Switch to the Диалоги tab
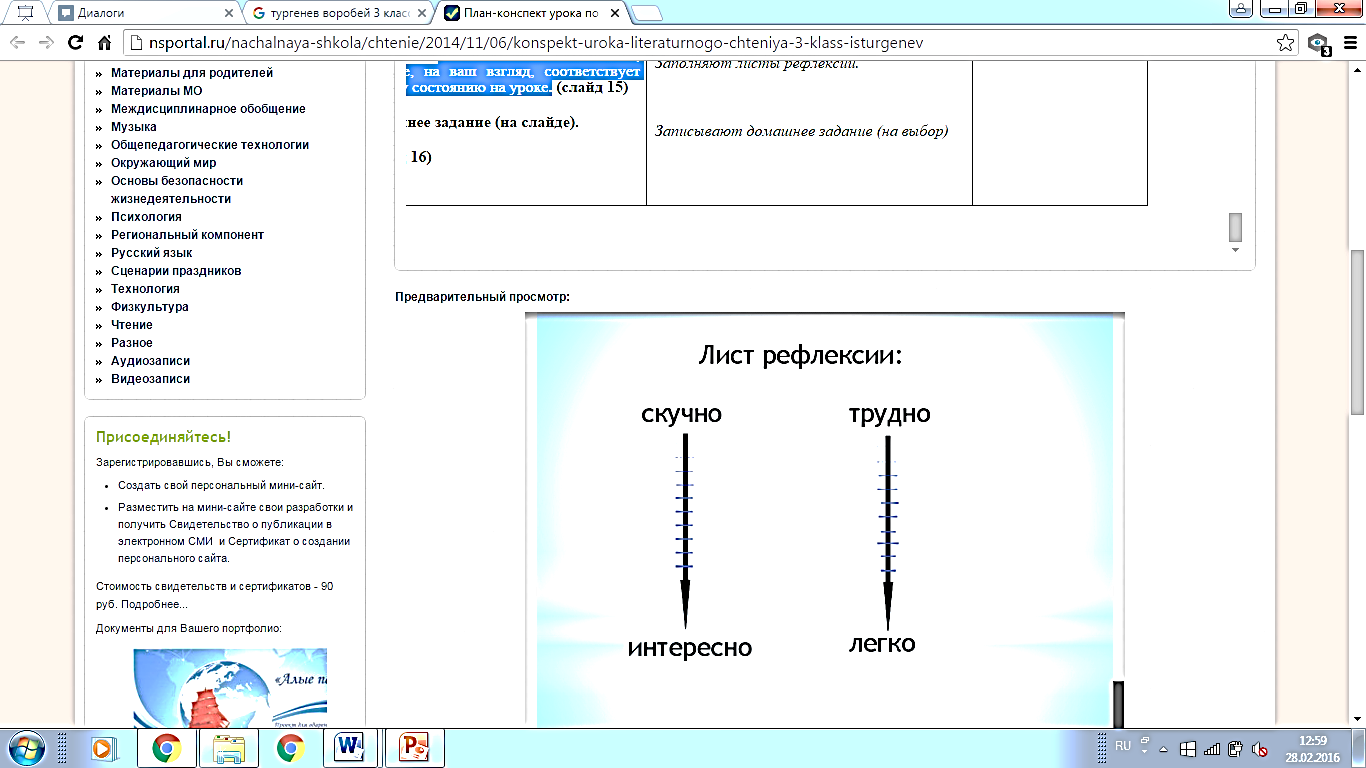 (x=145, y=13)
